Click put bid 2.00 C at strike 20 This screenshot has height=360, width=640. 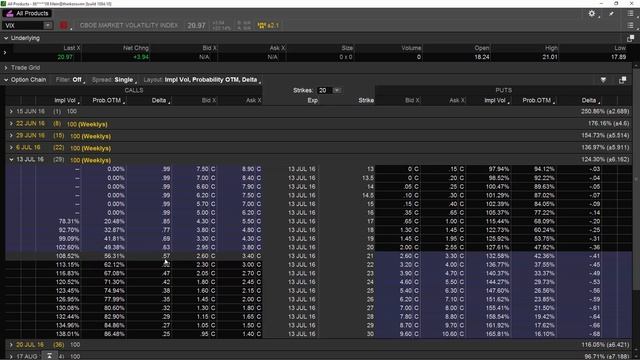coord(408,247)
